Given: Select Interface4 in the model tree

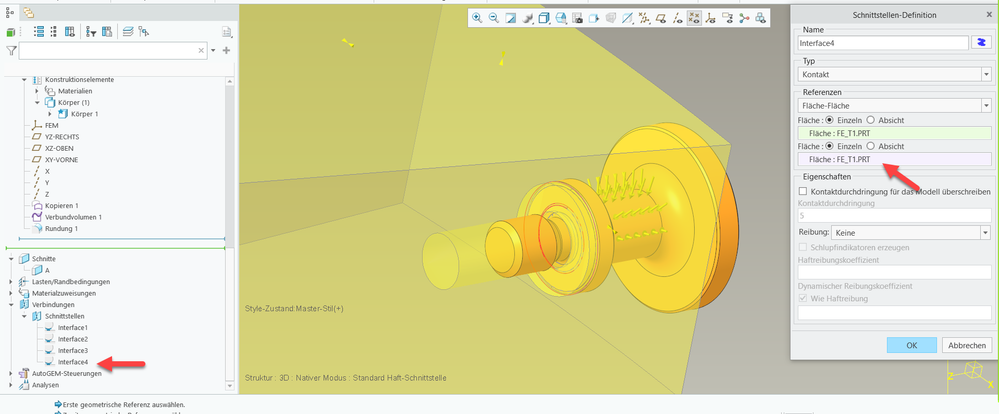Looking at the screenshot, I should 72,362.
